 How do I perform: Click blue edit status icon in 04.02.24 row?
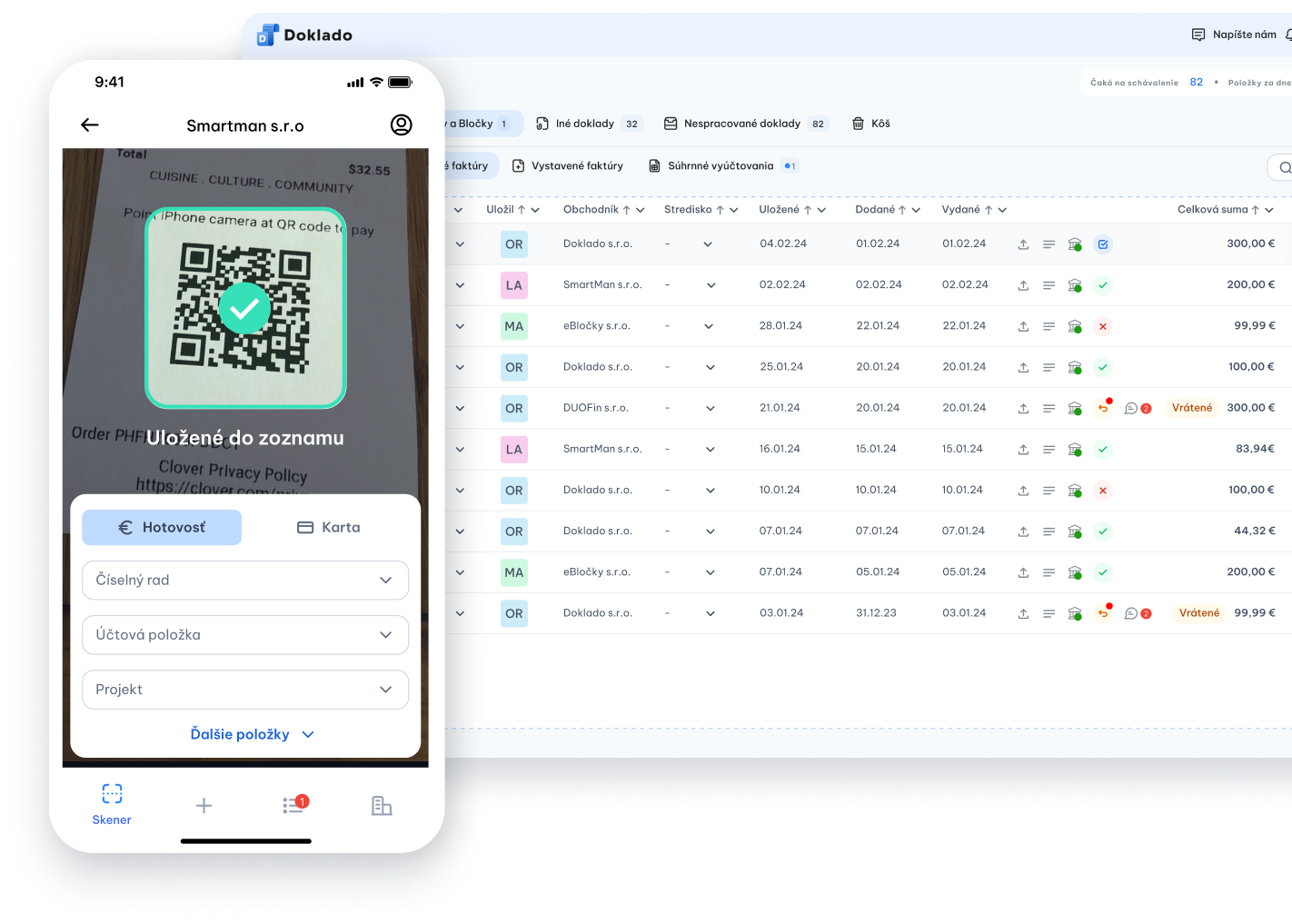point(1103,244)
